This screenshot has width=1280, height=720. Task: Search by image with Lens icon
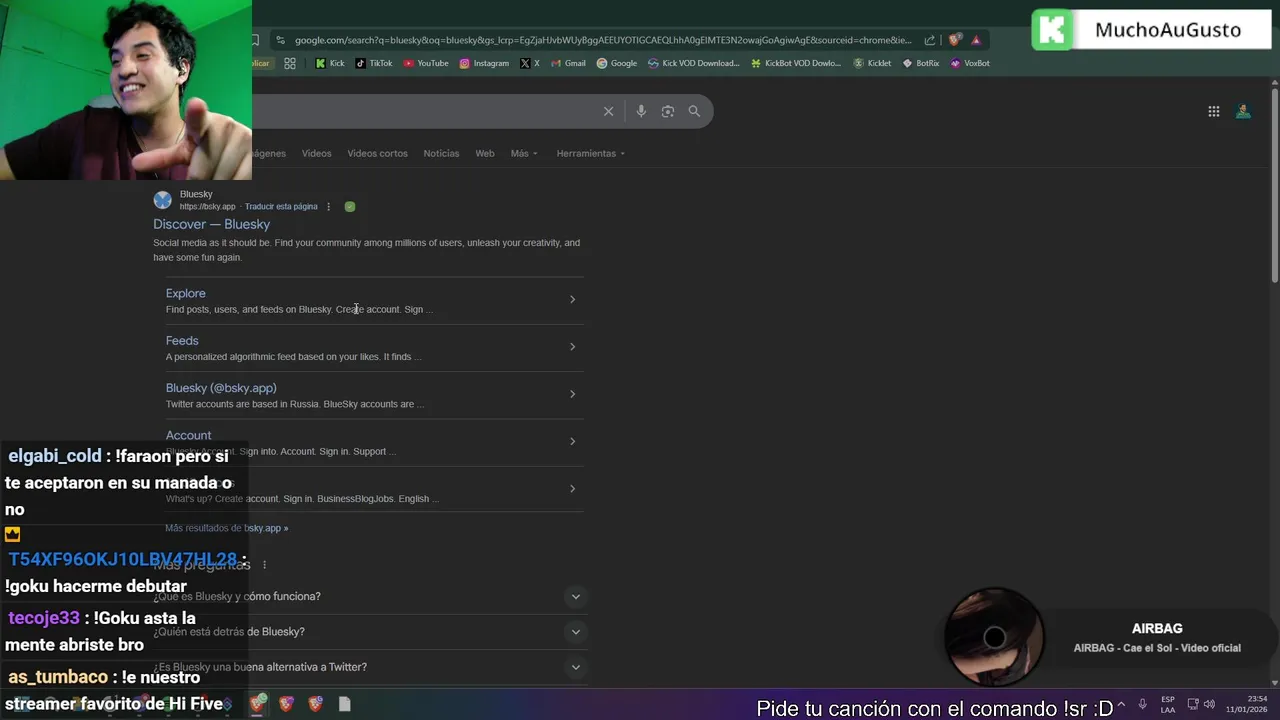pyautogui.click(x=668, y=111)
